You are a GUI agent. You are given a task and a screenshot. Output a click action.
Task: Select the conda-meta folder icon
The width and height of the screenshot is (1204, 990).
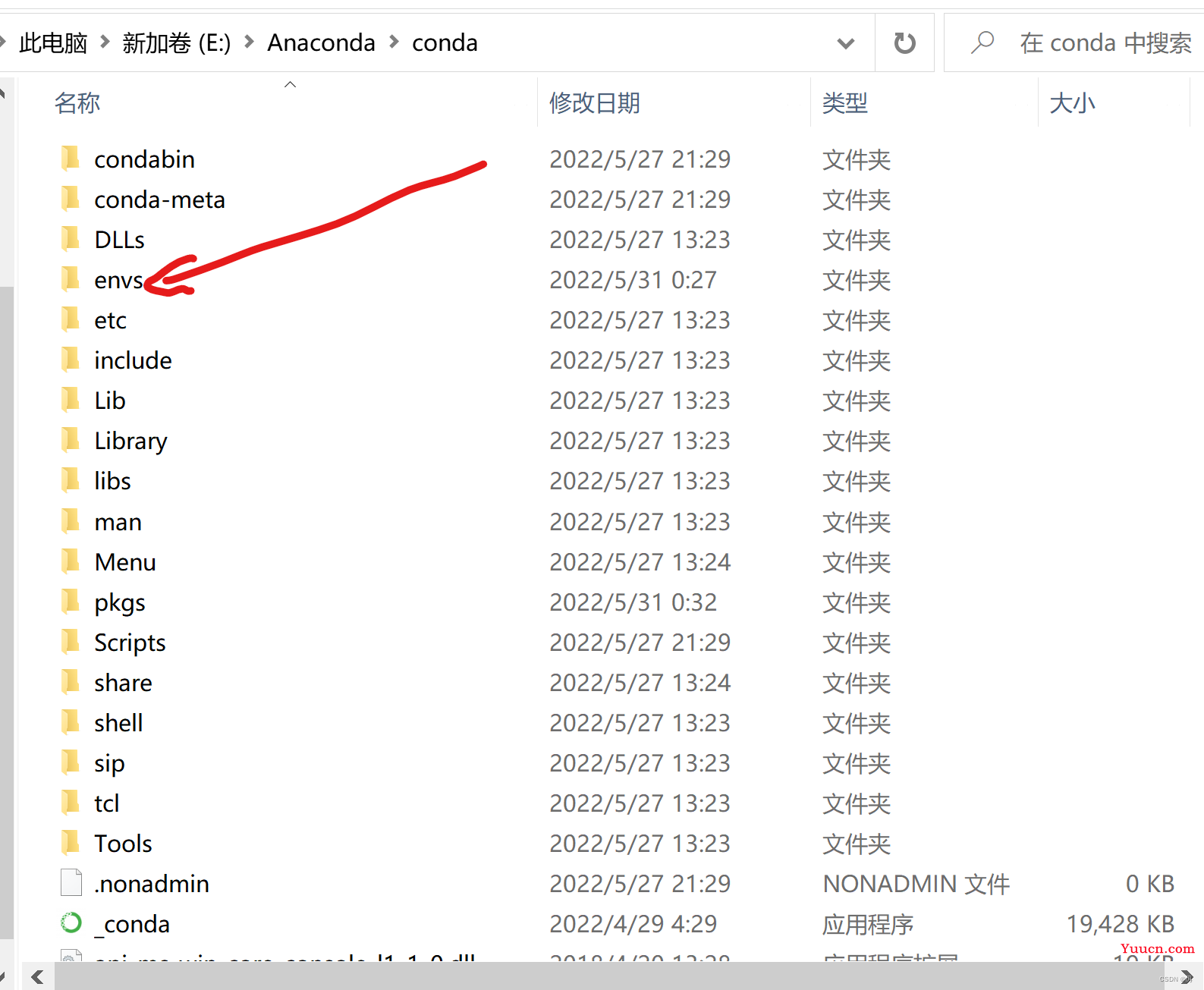[70, 199]
